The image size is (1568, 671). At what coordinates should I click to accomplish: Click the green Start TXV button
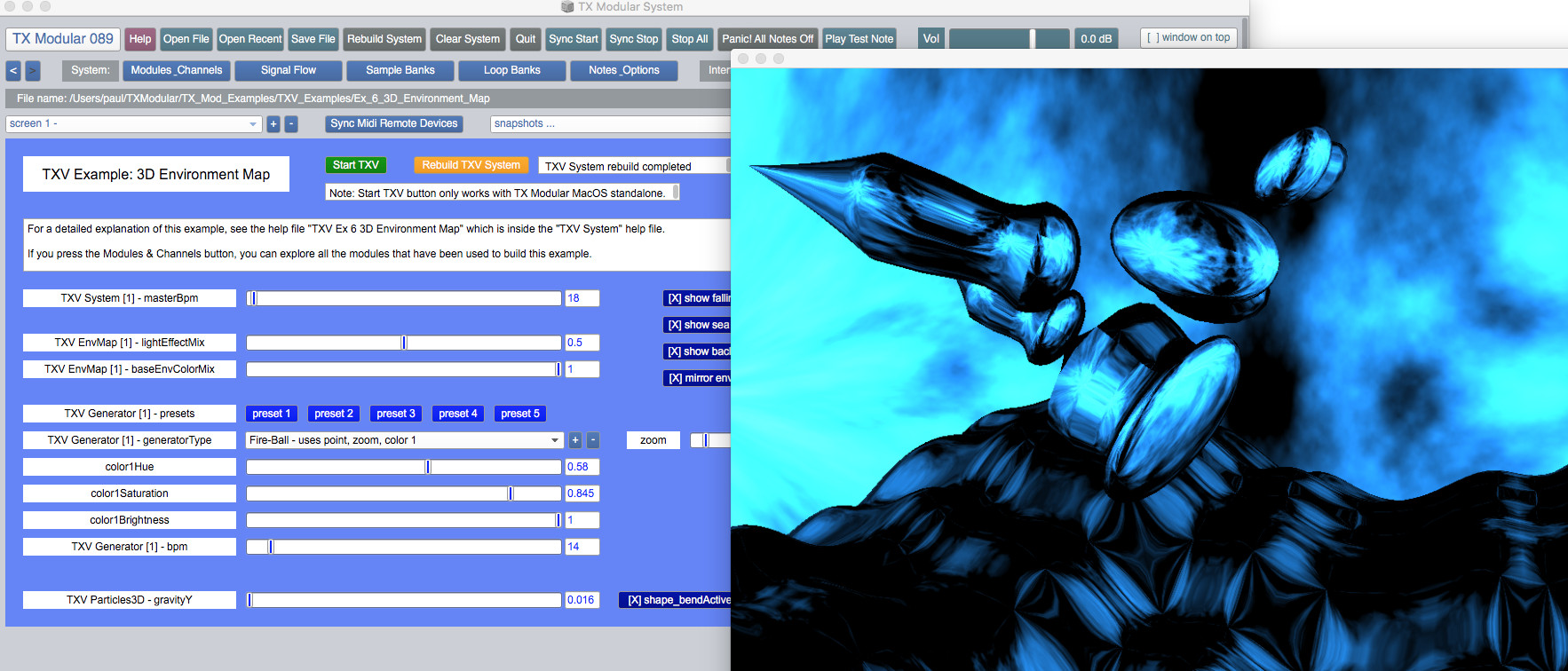(x=355, y=165)
